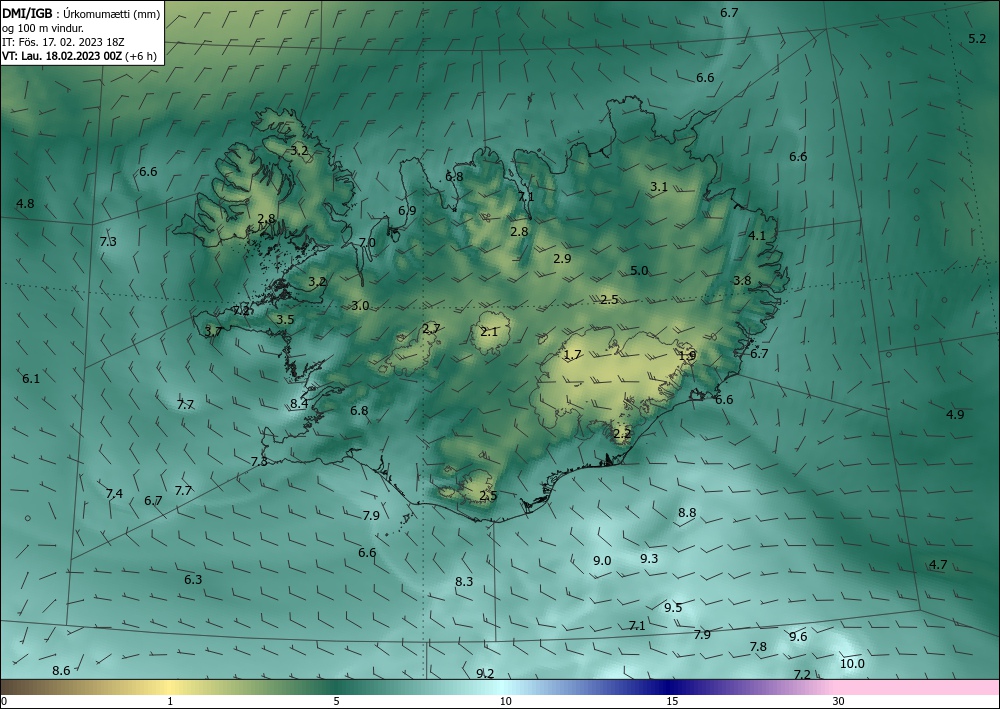Click the map value 8.4

point(298,404)
